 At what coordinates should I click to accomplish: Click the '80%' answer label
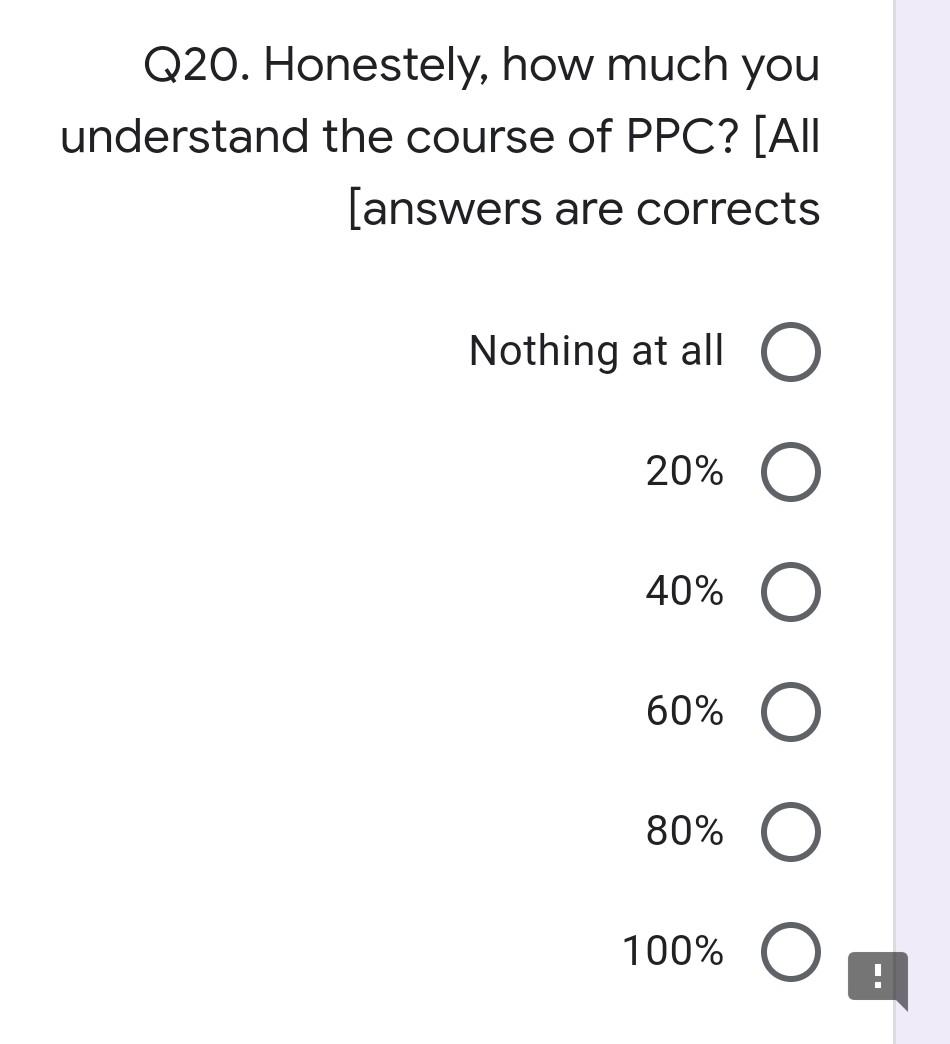(x=686, y=831)
